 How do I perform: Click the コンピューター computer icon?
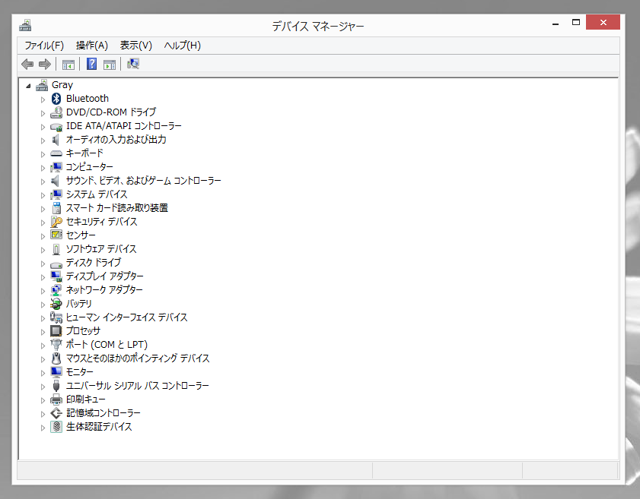(56, 167)
